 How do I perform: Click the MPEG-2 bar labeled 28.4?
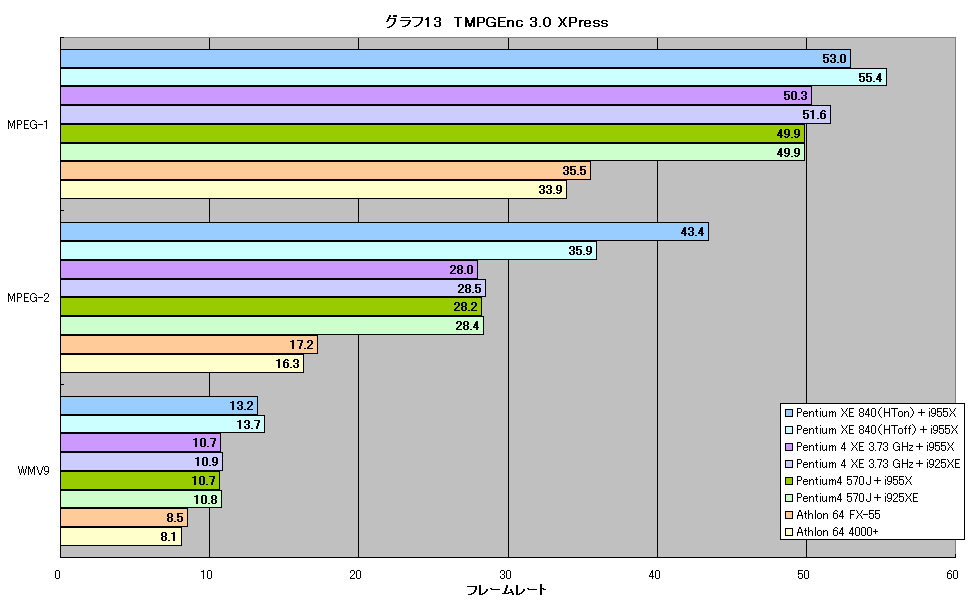click(x=272, y=326)
